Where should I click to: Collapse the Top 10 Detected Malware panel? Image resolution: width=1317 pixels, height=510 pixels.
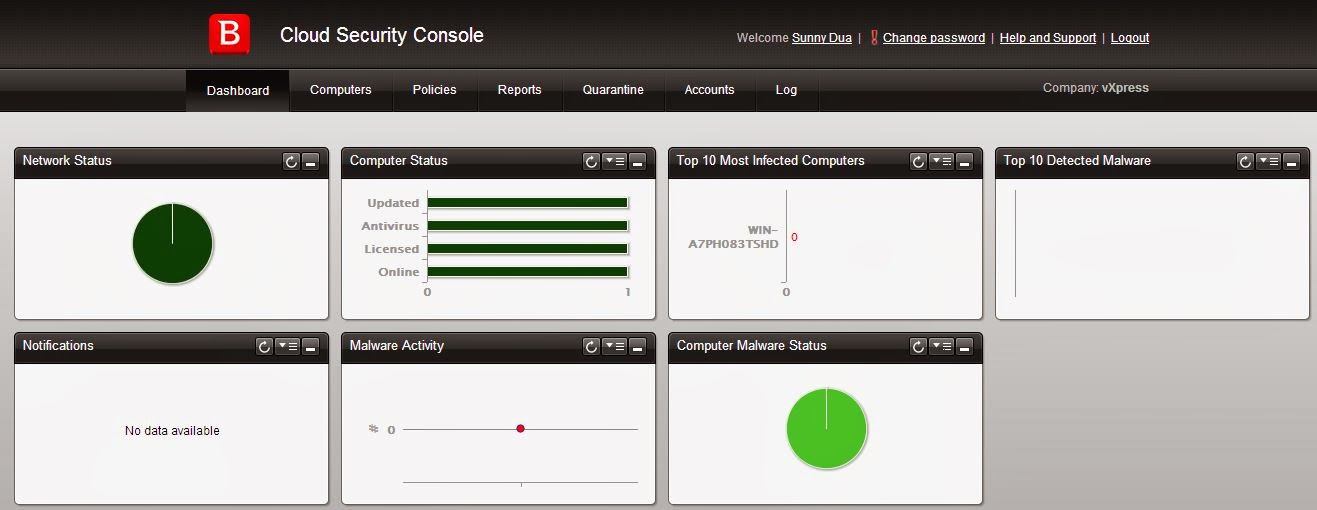point(1292,161)
